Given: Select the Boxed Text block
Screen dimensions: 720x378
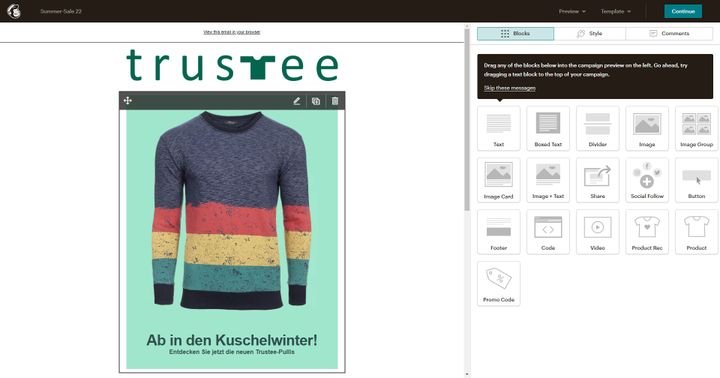Looking at the screenshot, I should point(548,128).
